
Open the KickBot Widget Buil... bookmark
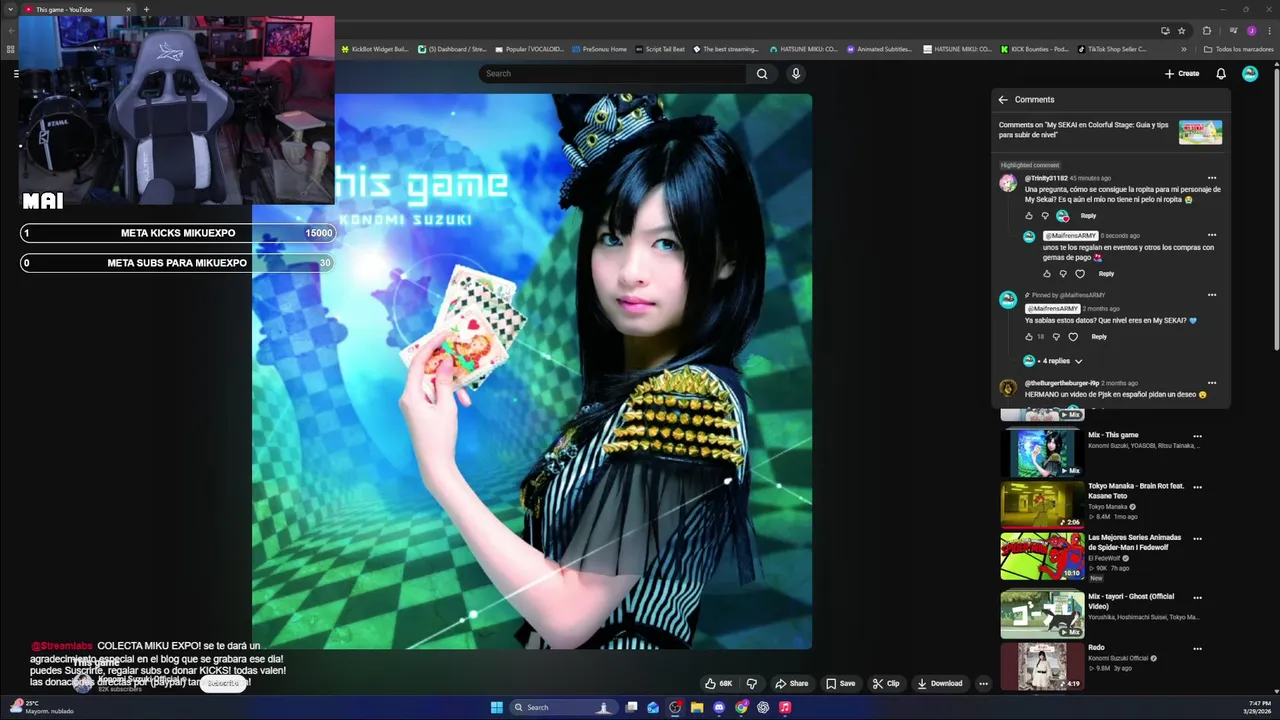coord(374,49)
